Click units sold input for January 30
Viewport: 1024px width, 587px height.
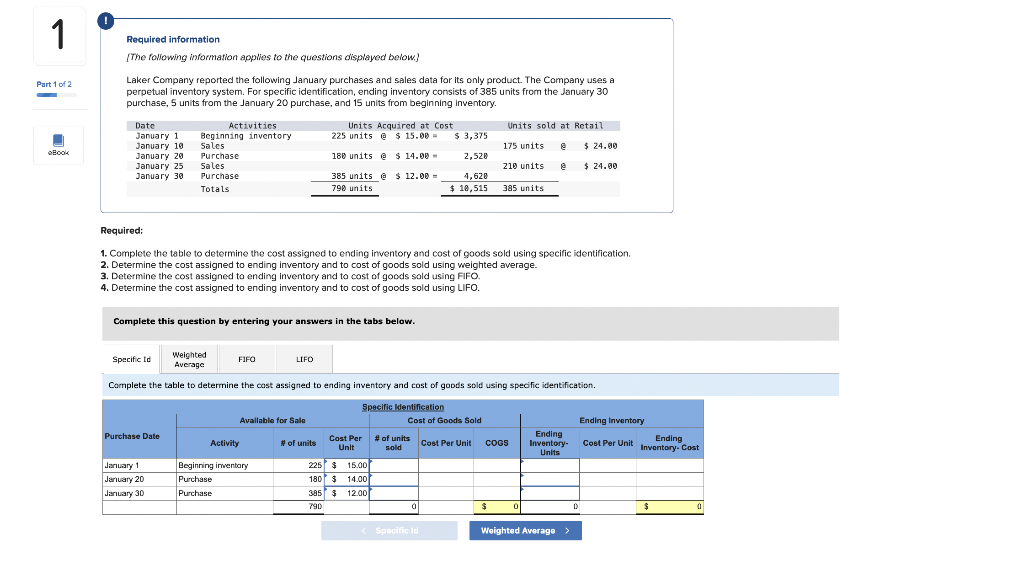(393, 493)
